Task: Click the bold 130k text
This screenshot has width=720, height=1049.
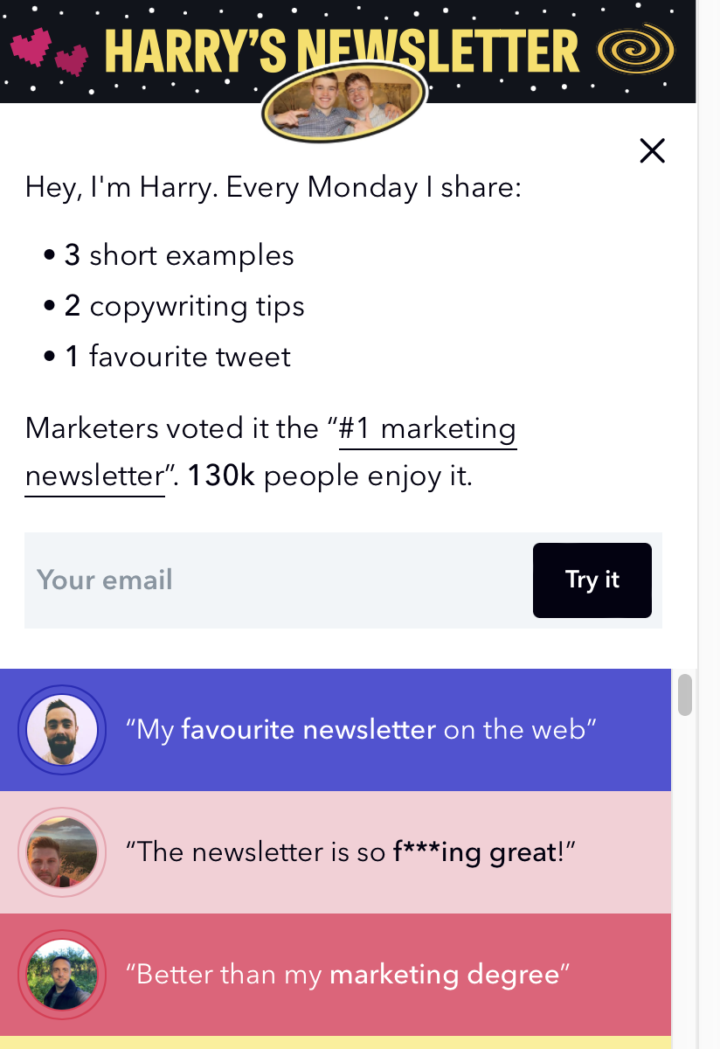Action: (219, 475)
